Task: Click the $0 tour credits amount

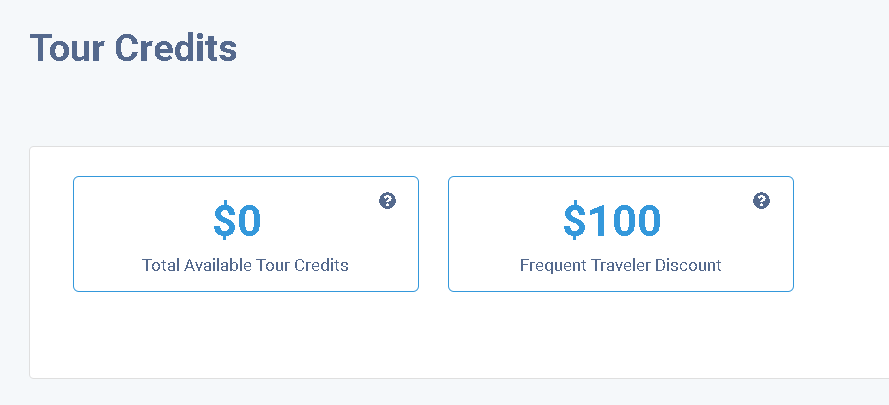Action: coord(237,221)
